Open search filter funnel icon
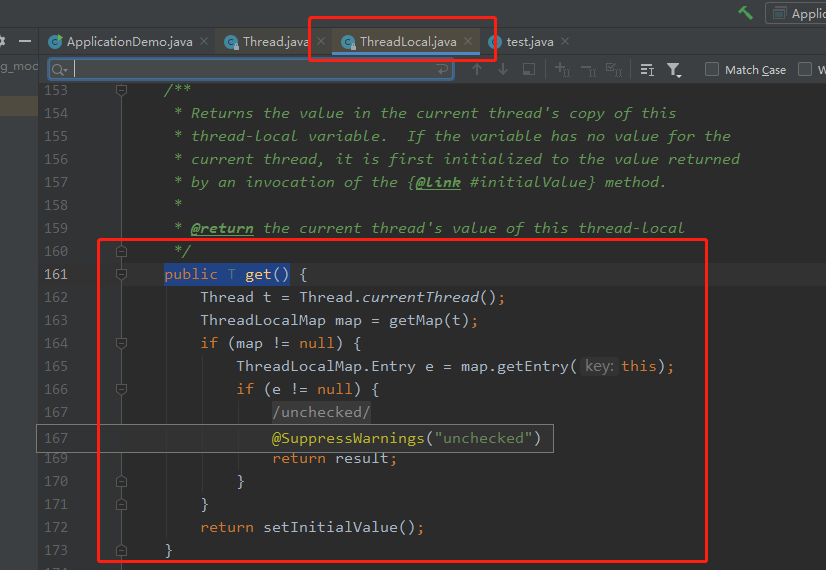This screenshot has height=570, width=826. tap(674, 70)
